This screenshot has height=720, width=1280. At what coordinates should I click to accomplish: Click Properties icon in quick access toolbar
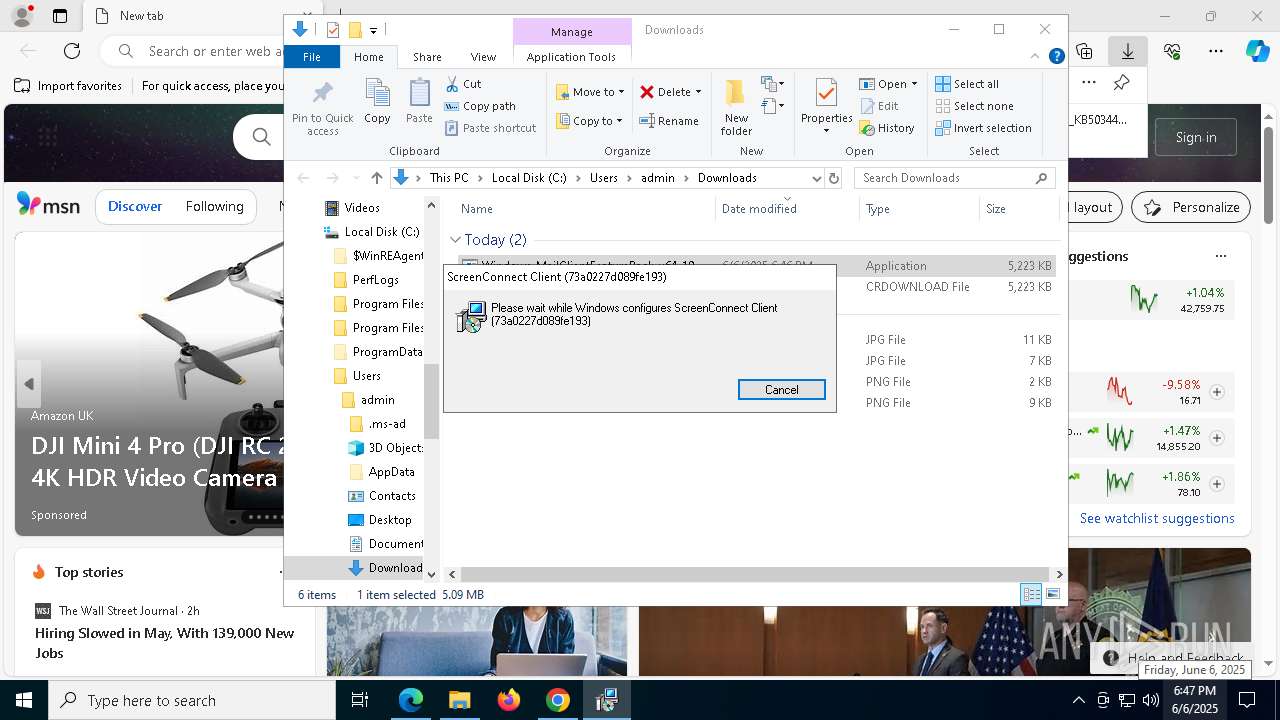click(x=333, y=30)
